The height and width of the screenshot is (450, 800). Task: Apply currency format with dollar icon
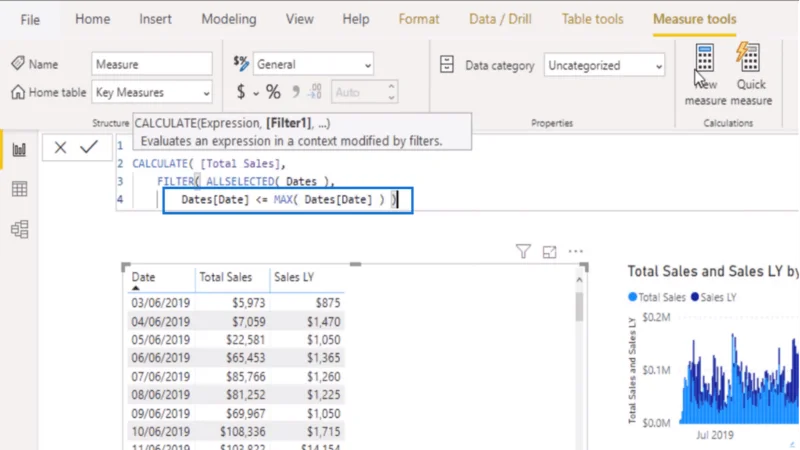tap(241, 92)
